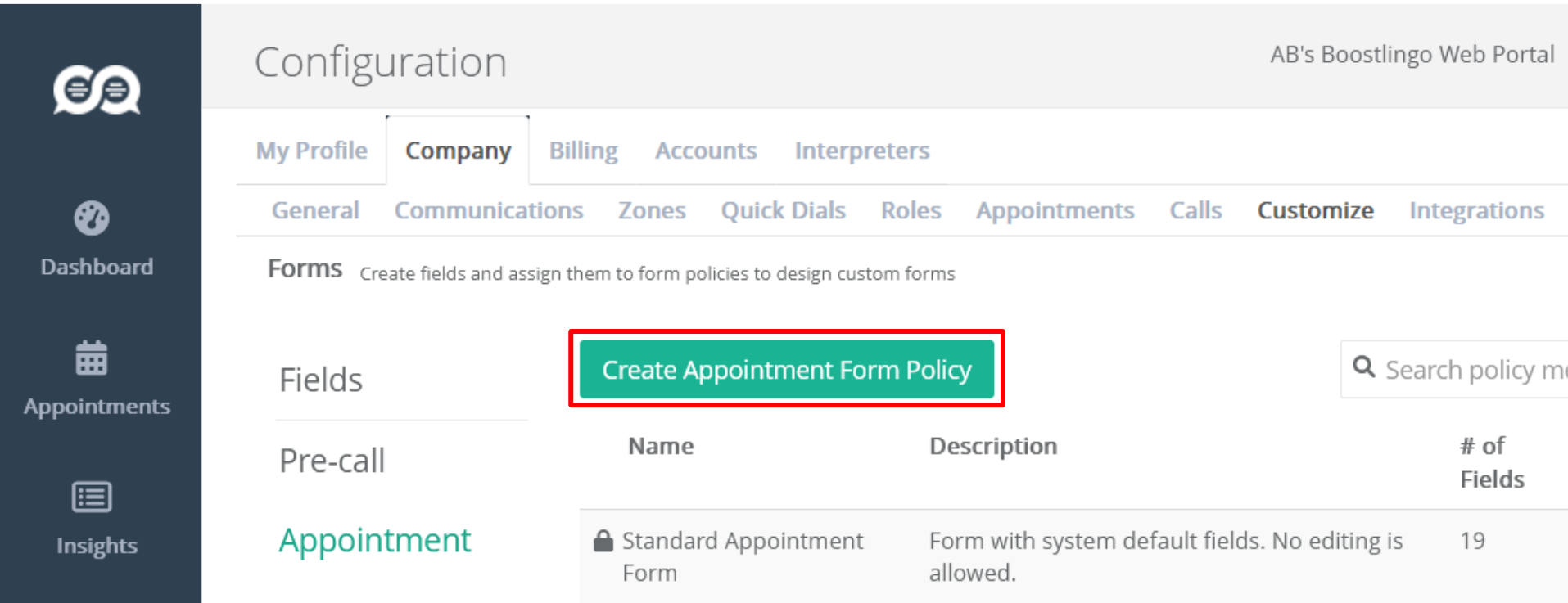Select Fields in the Forms list
The image size is (1568, 603).
[x=321, y=380]
